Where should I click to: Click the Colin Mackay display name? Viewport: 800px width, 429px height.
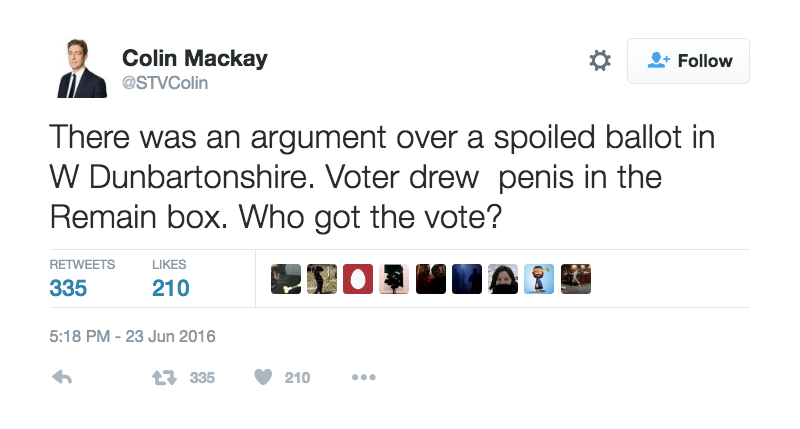[194, 58]
